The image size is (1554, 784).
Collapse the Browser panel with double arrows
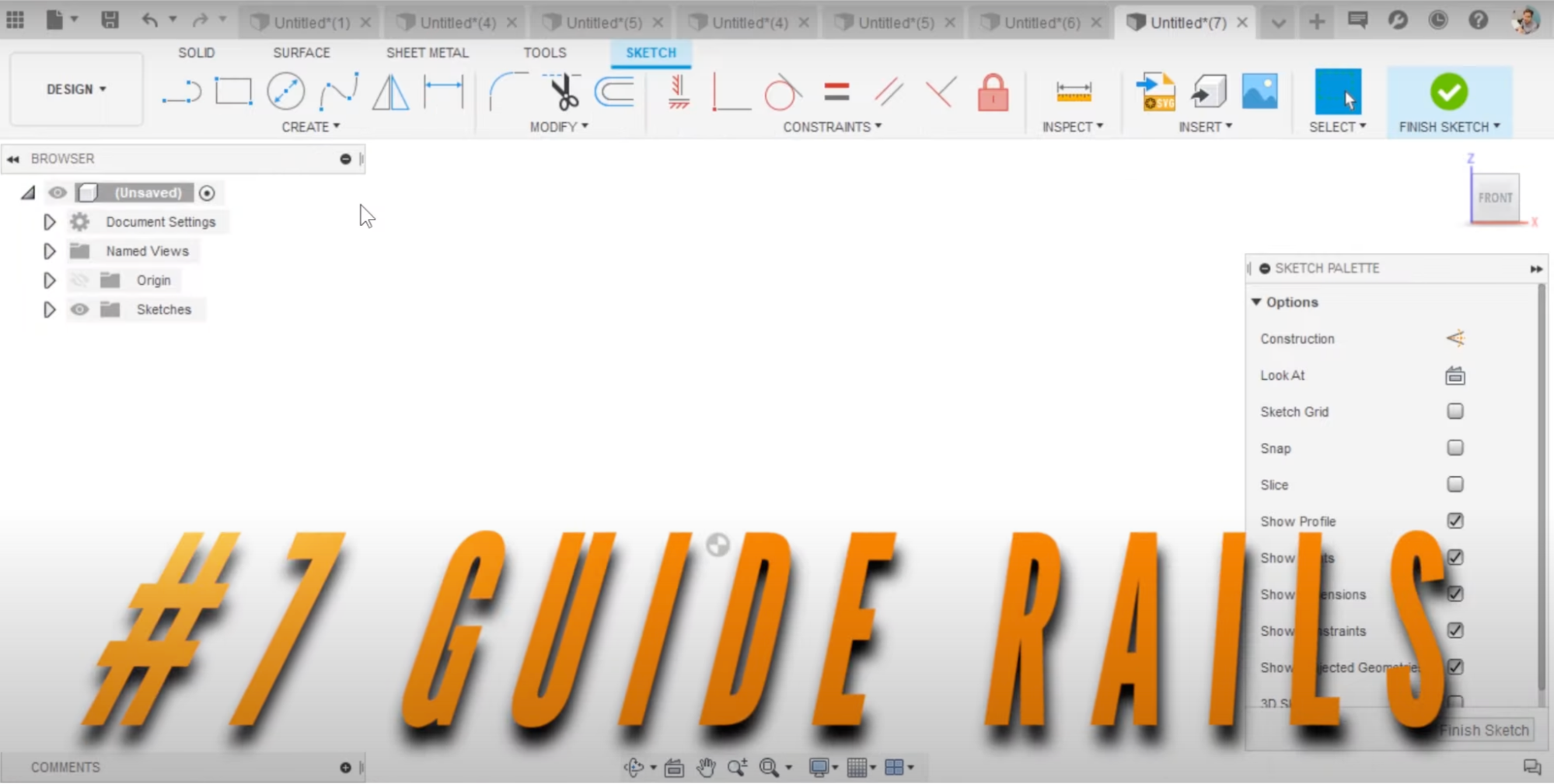coord(13,159)
